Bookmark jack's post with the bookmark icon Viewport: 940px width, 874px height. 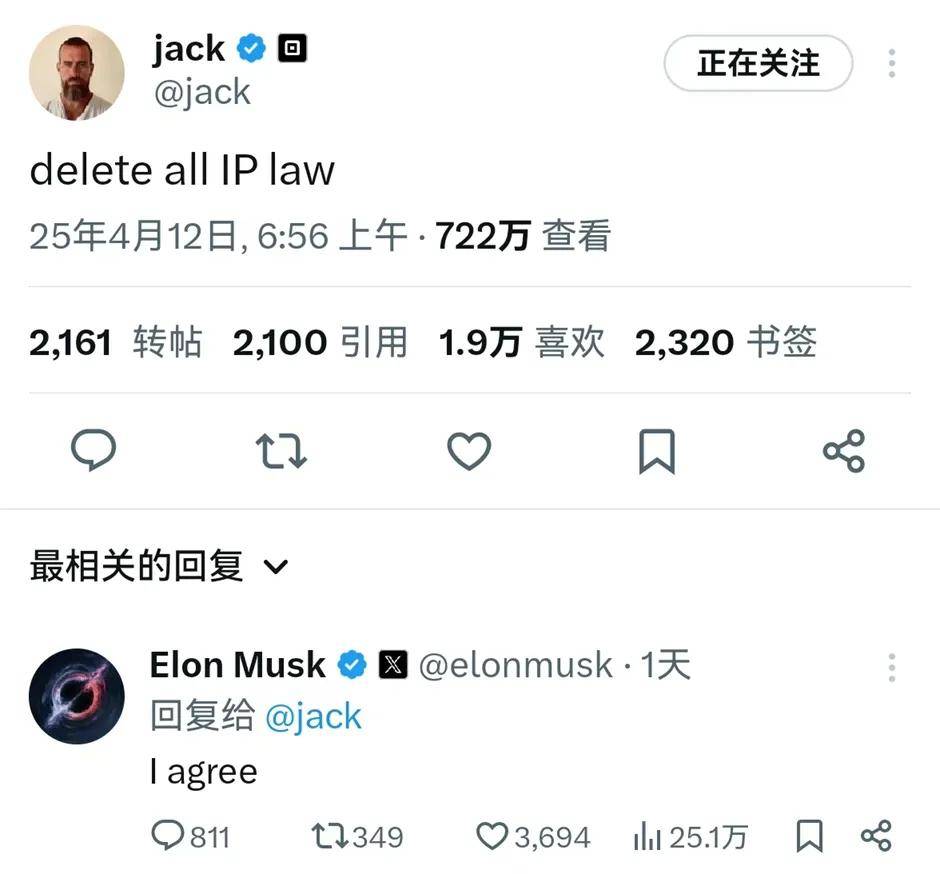click(x=657, y=451)
